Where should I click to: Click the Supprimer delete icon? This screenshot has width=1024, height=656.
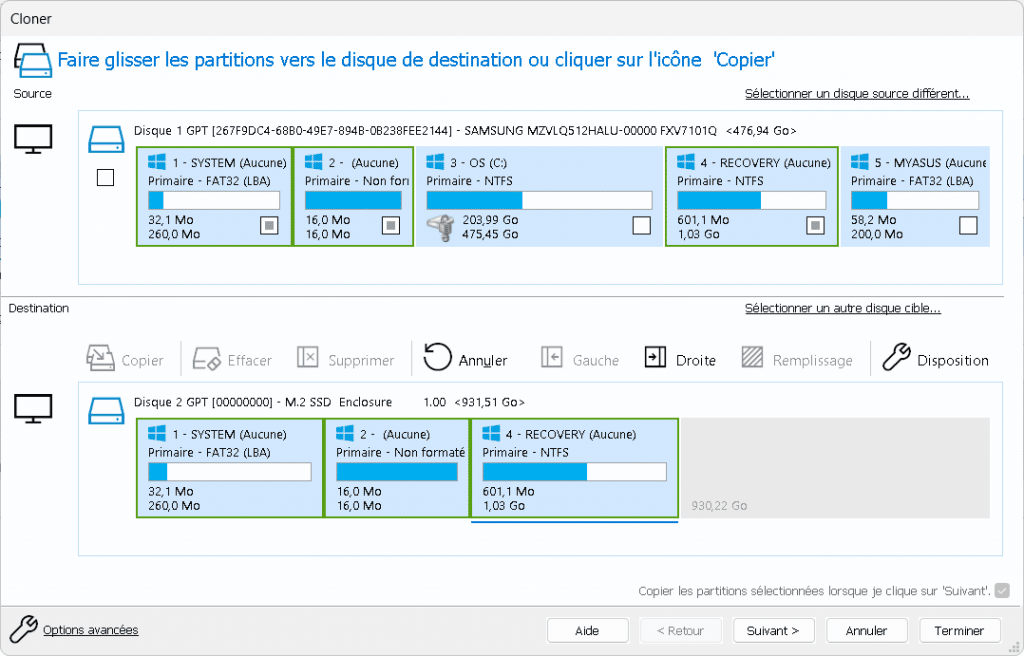pos(308,359)
